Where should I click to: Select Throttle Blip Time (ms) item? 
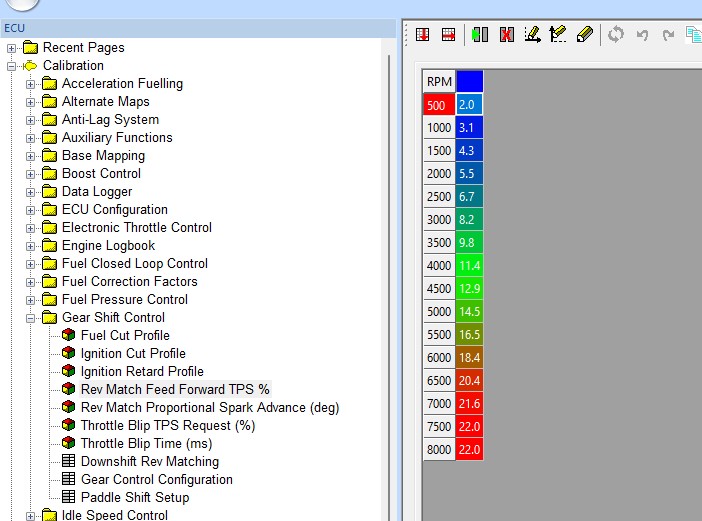146,443
